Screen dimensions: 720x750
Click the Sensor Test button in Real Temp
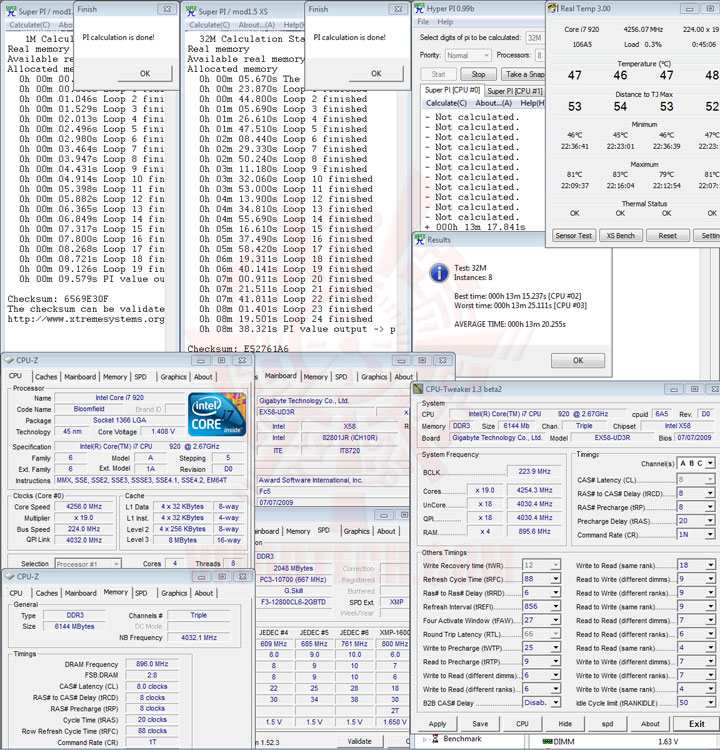click(574, 236)
